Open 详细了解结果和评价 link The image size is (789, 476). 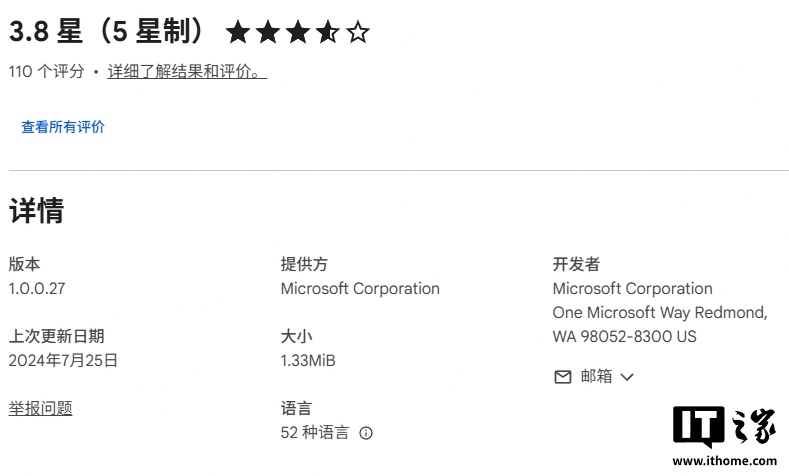[x=187, y=71]
